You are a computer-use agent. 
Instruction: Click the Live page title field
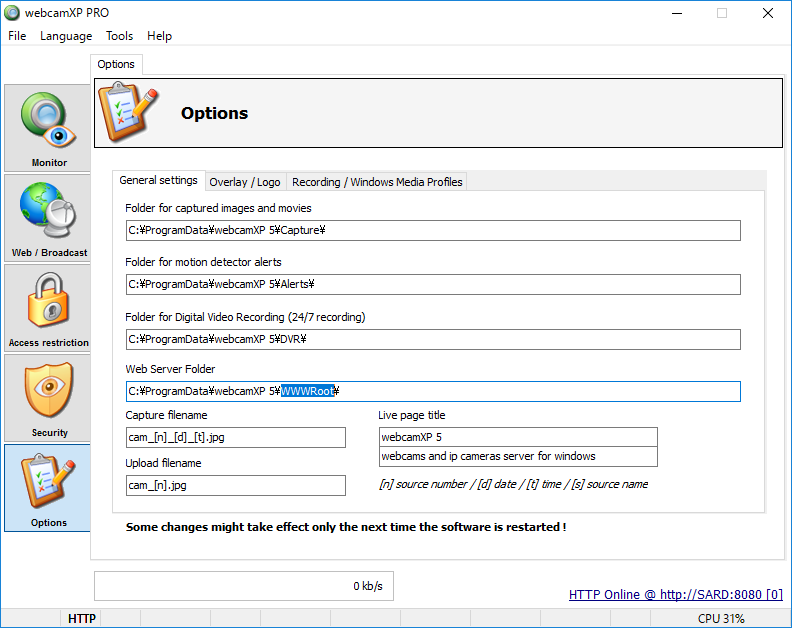pos(518,437)
